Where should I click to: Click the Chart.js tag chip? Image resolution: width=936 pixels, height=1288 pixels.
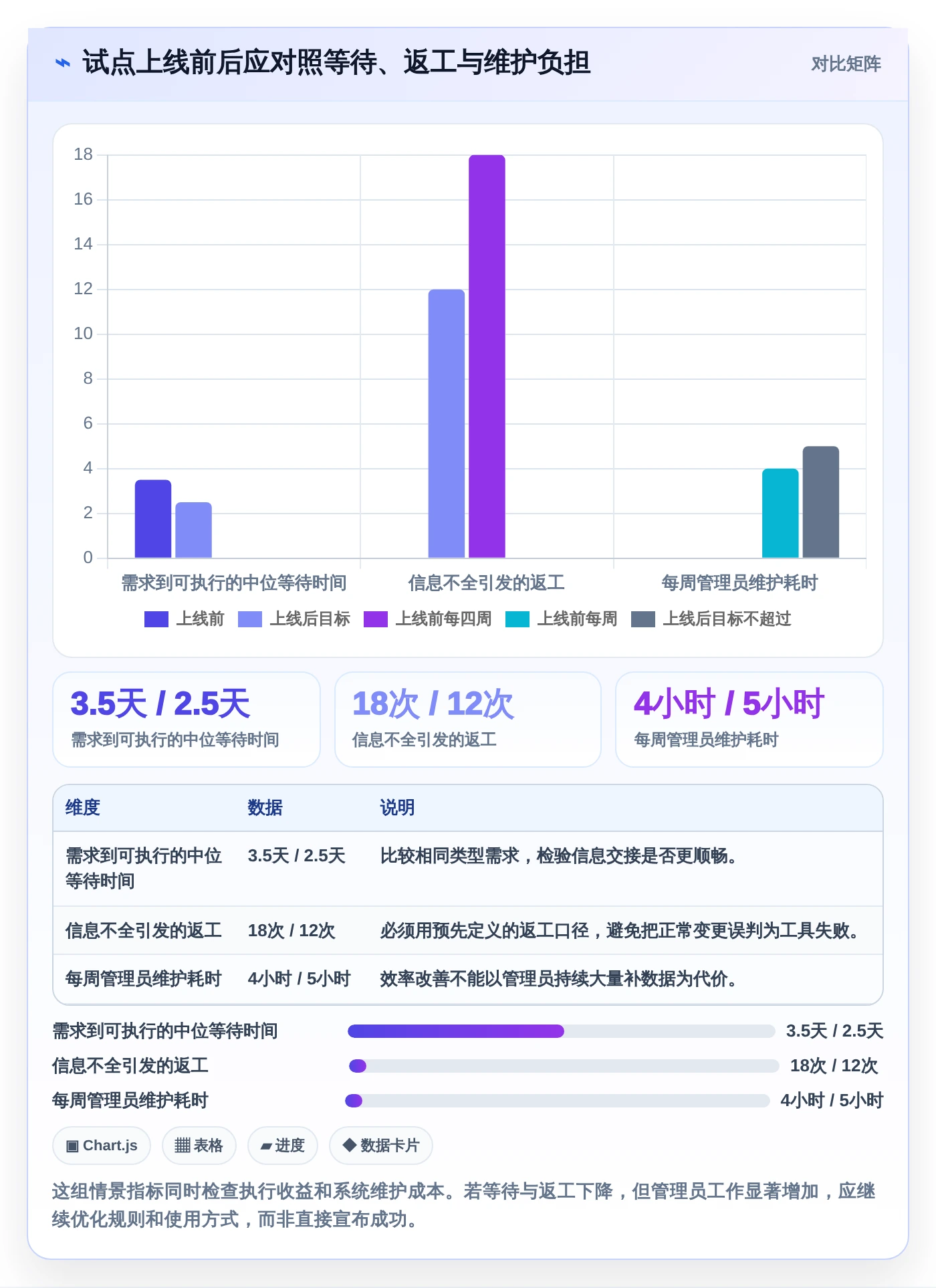pos(102,1146)
